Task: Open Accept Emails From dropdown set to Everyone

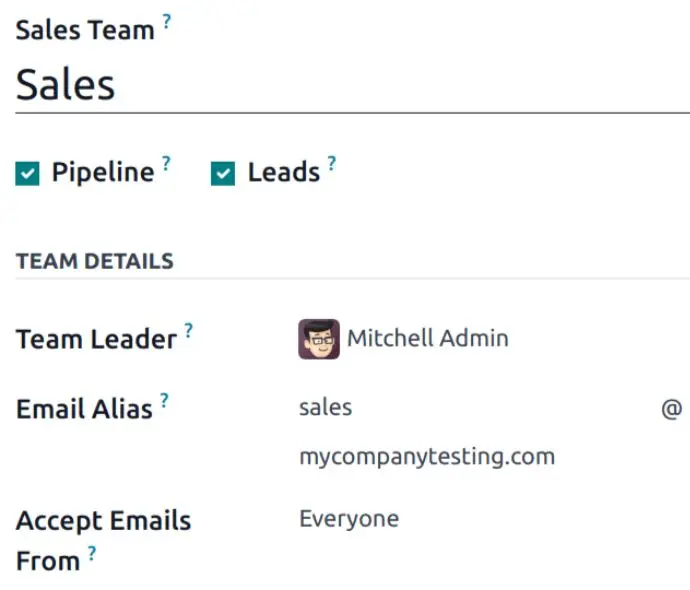Action: click(x=494, y=519)
